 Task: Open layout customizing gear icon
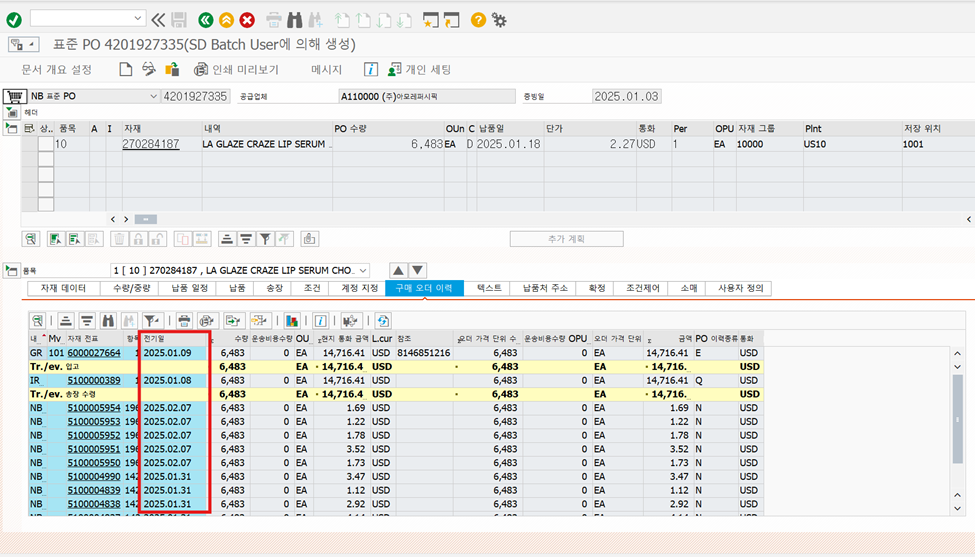click(499, 20)
